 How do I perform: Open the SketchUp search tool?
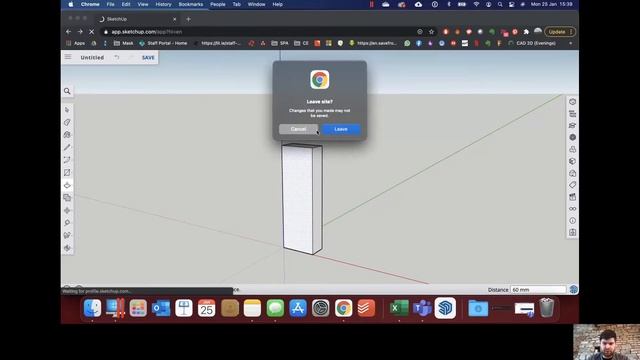(x=67, y=91)
